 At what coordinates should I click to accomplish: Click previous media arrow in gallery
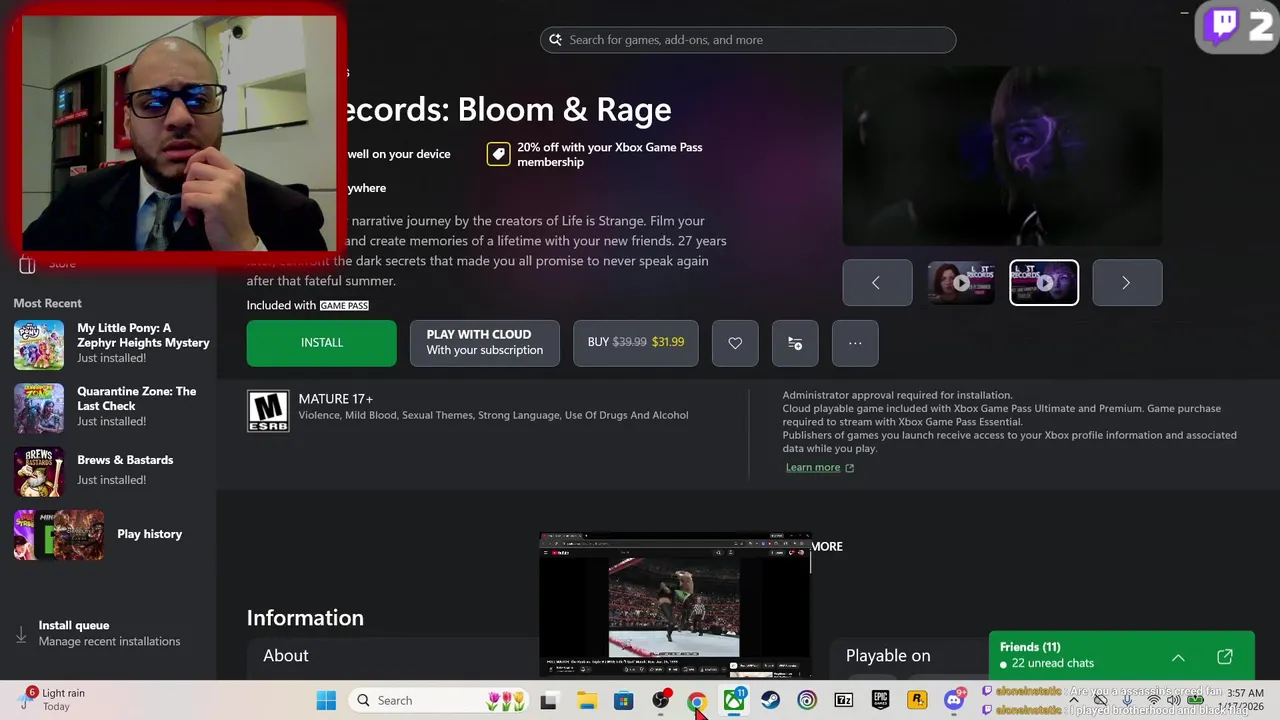point(877,283)
